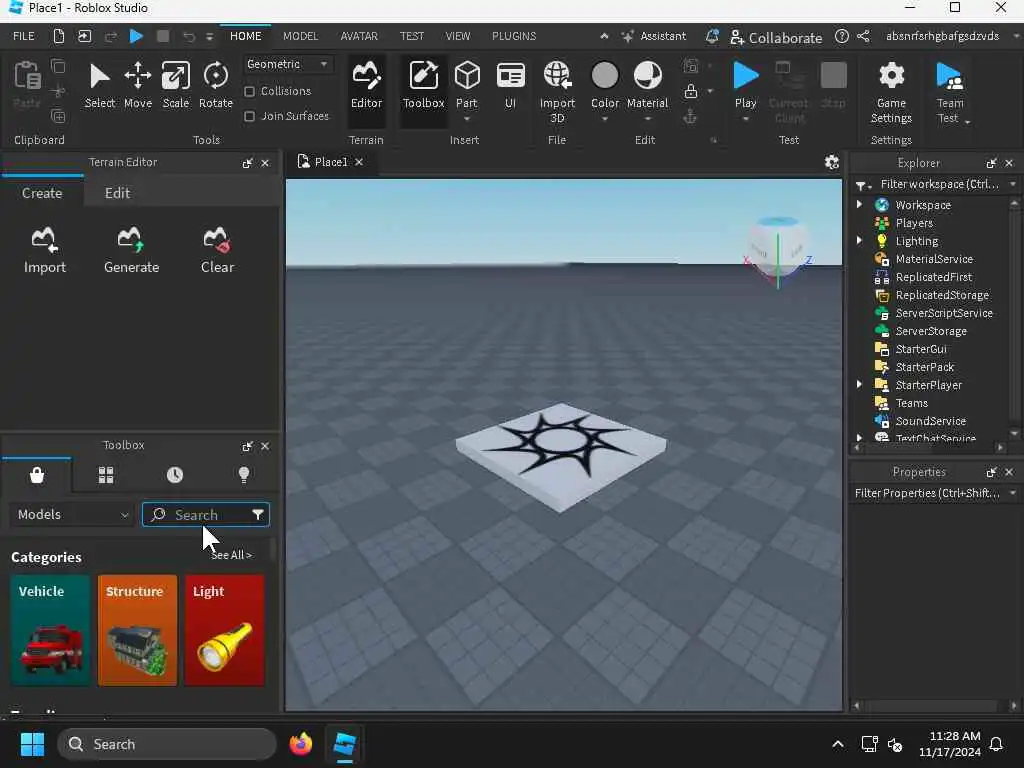The image size is (1024, 768).
Task: Open the FILE menu
Action: click(x=24, y=37)
